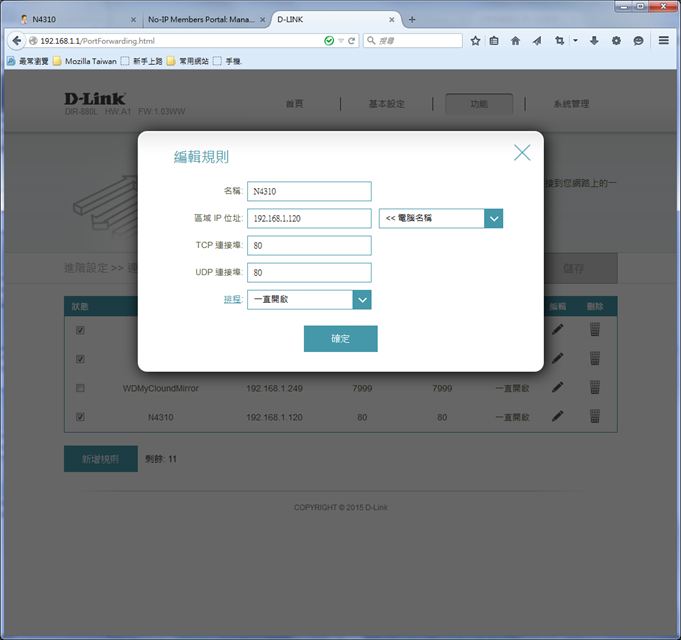681x640 pixels.
Task: Toggle the WDMyCloundMirror status checkbox
Action: click(x=80, y=388)
